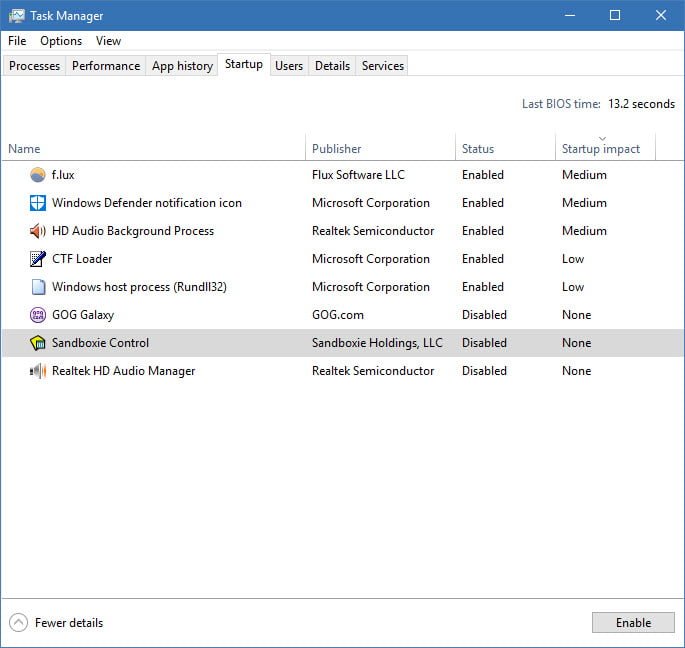Click the GOG Galaxy purple icon
The image size is (685, 648).
click(x=38, y=315)
